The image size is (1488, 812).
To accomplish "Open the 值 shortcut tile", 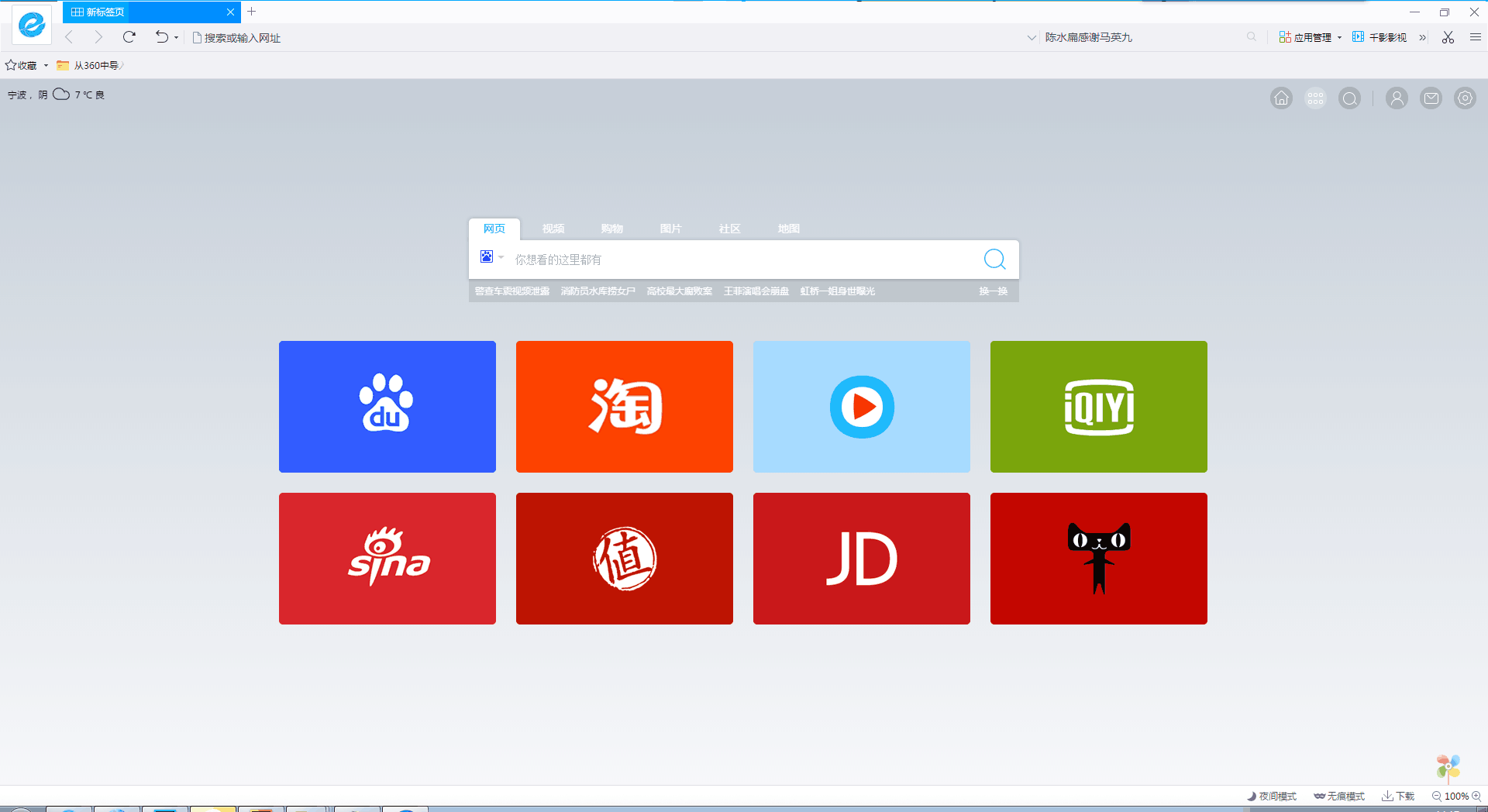I will [625, 559].
